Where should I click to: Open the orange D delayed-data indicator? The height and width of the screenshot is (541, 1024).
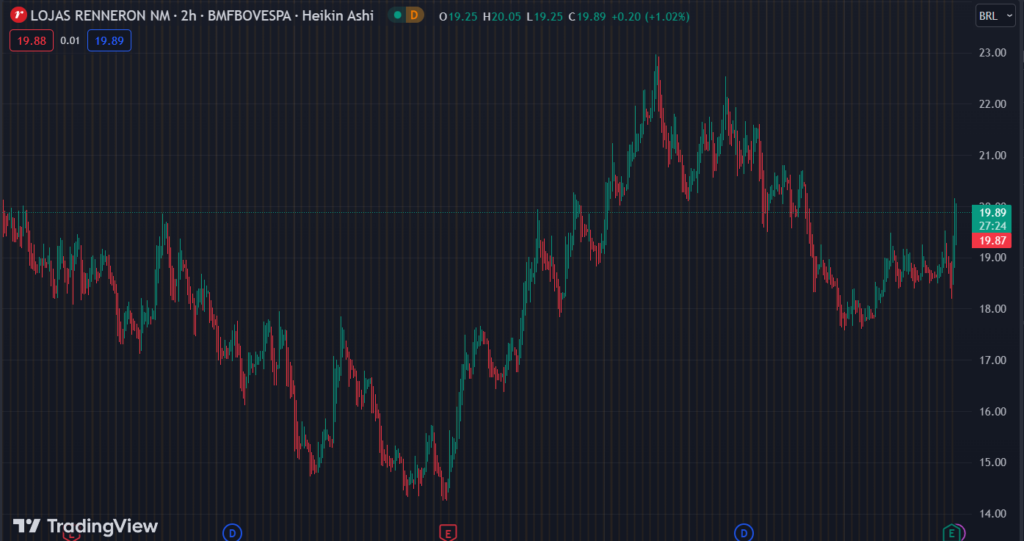tap(414, 15)
